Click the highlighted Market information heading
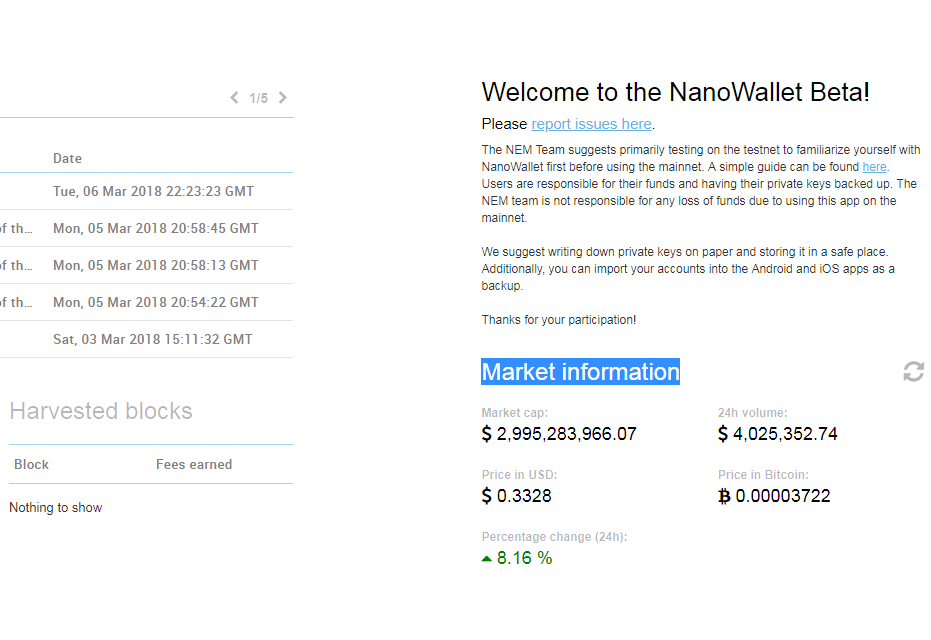The height and width of the screenshot is (640, 931). pos(580,372)
